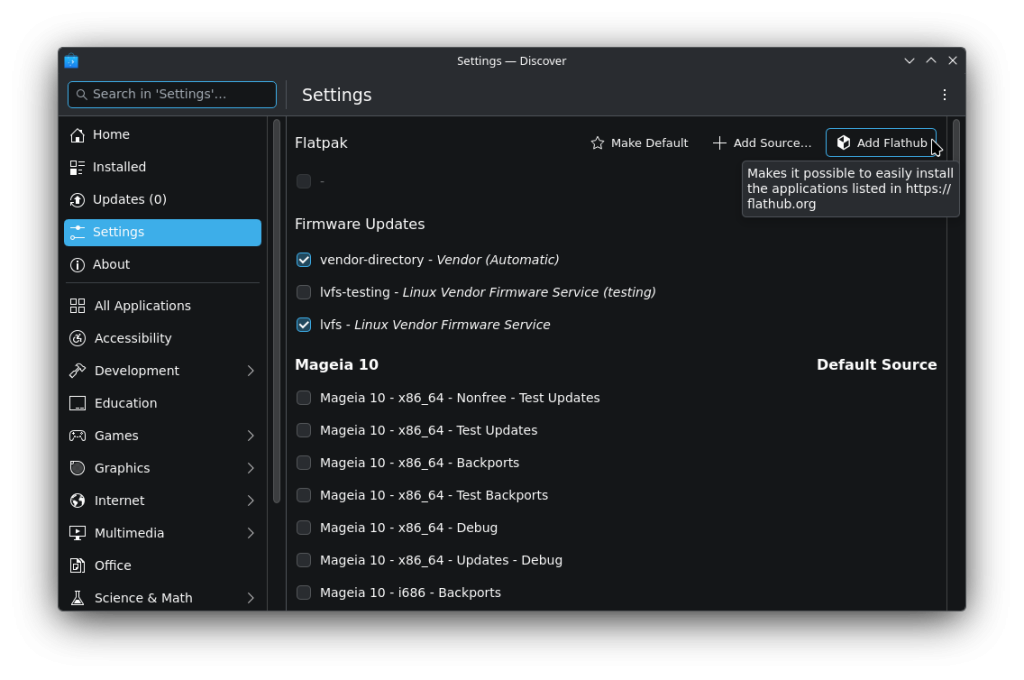1024x680 pixels.
Task: Enable Mageia 10 x86_64 Updates Debug
Action: [x=304, y=560]
